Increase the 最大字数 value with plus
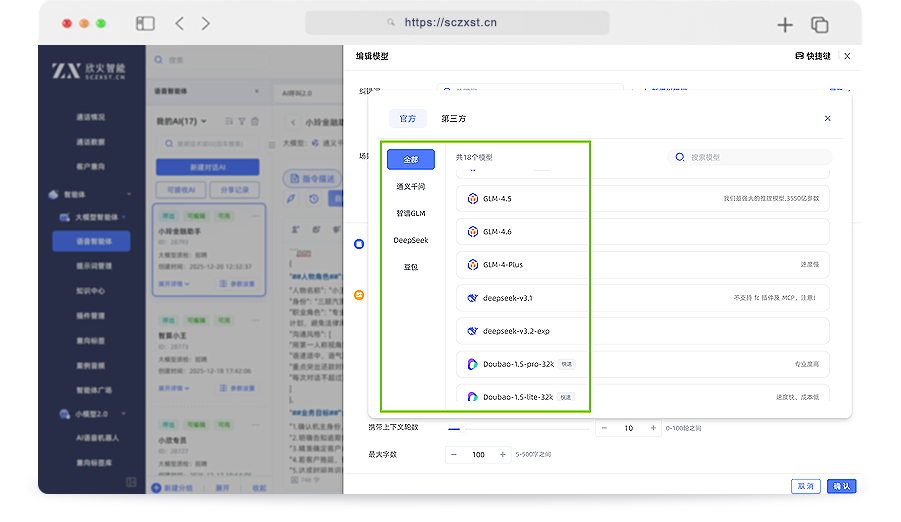901x522 pixels. click(x=504, y=455)
